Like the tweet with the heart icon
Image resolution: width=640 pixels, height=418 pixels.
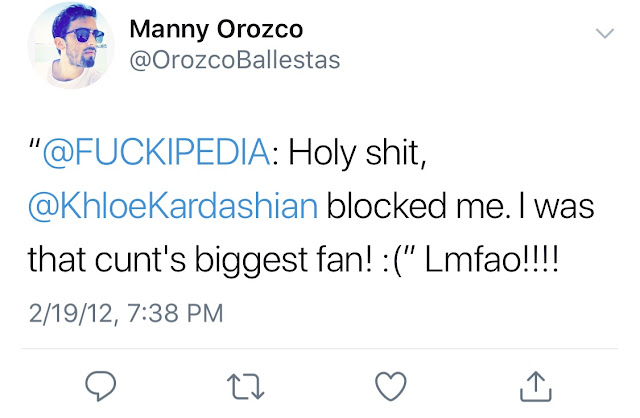[x=390, y=383]
